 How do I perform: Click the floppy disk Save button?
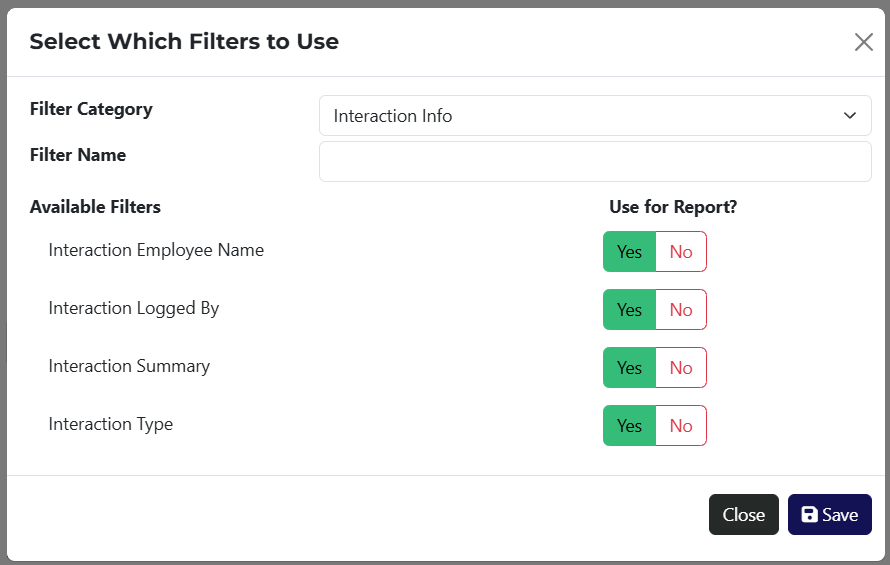(x=829, y=515)
